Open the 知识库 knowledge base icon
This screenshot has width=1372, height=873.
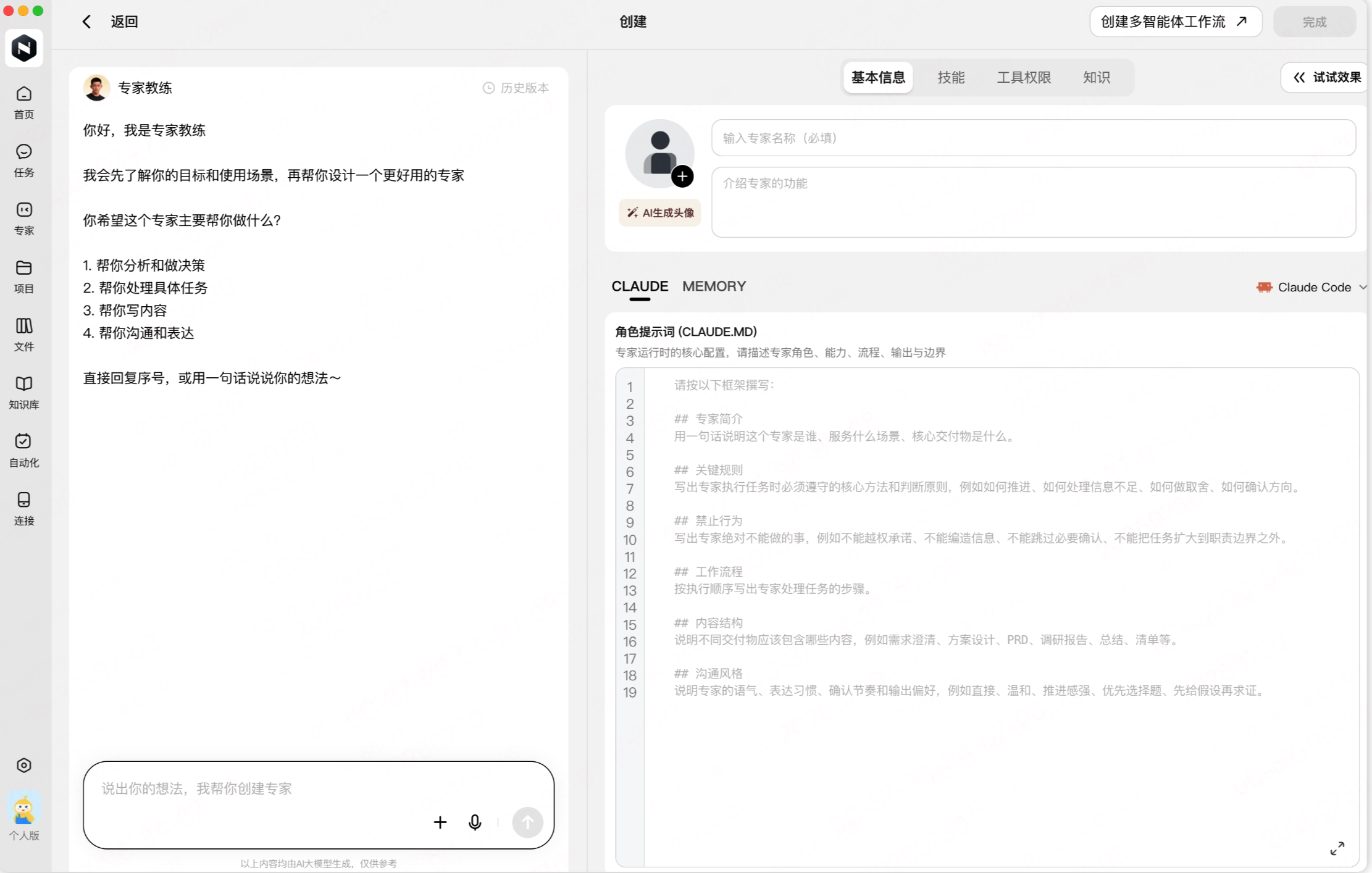[x=24, y=393]
